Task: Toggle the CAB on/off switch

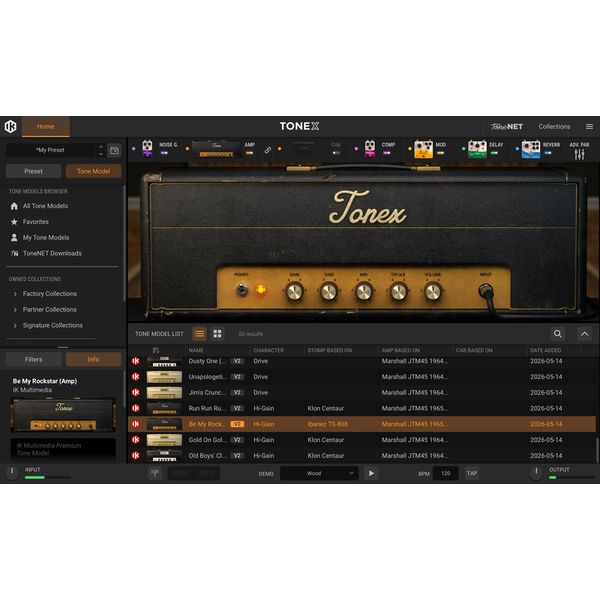Action: [336, 153]
